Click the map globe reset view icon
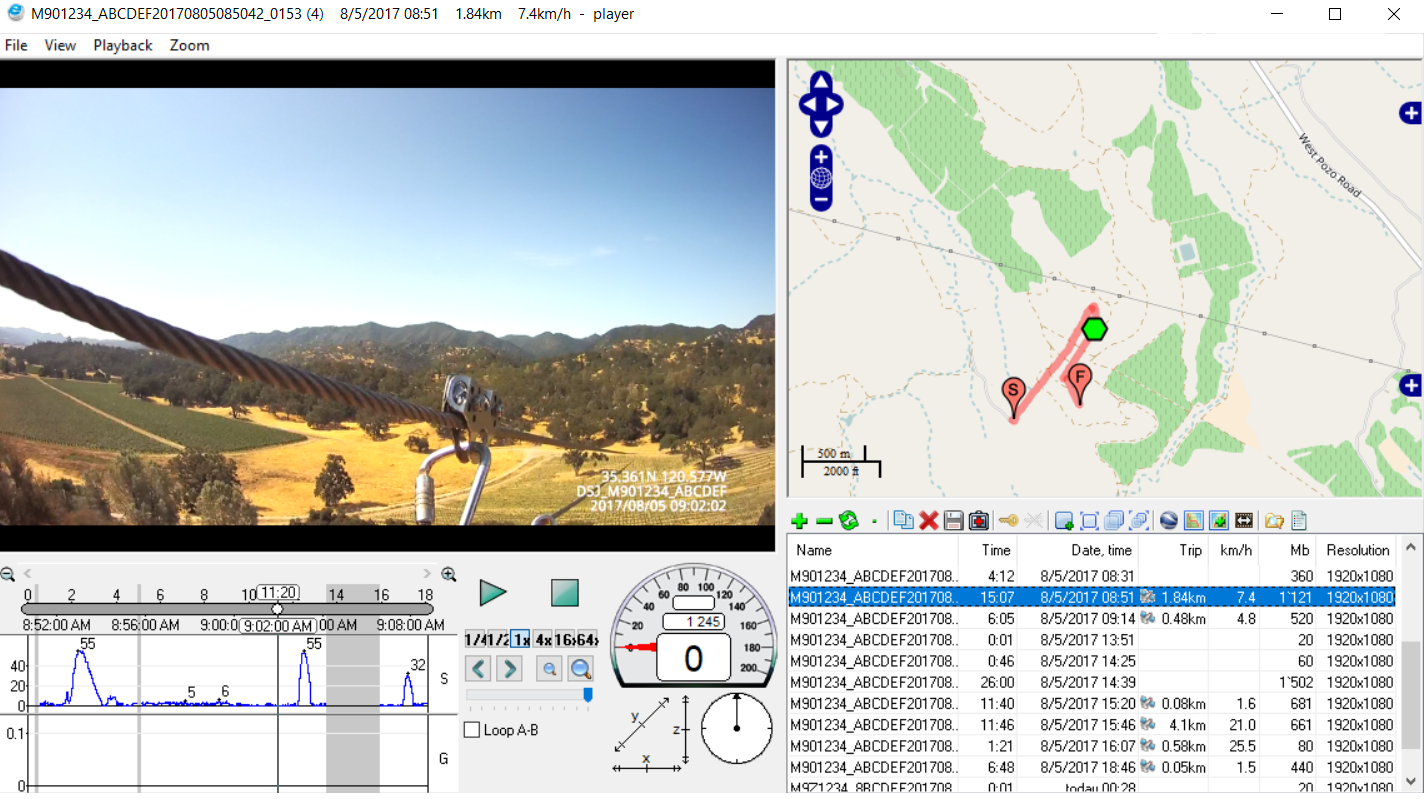 click(821, 178)
